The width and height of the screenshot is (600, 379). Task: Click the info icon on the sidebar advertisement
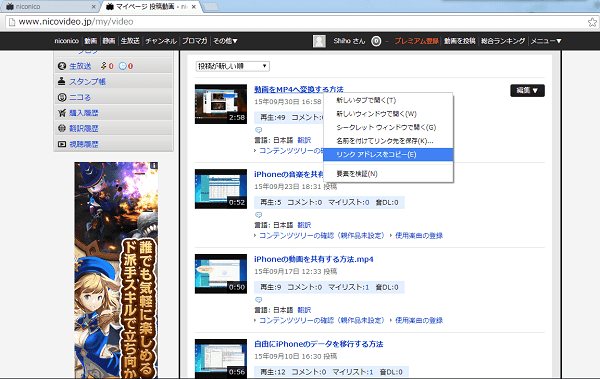pyautogui.click(x=154, y=165)
